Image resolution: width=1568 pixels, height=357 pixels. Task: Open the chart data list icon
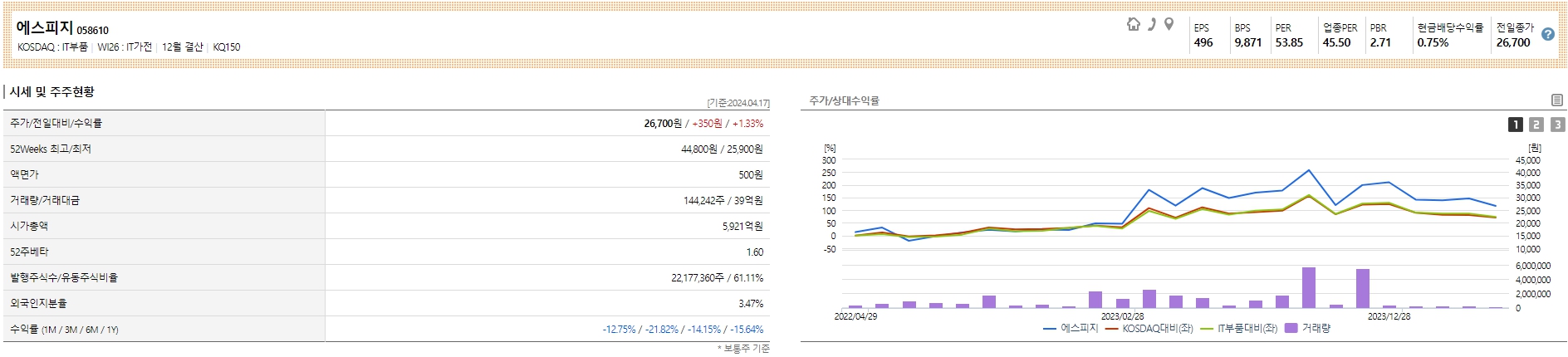(1557, 100)
